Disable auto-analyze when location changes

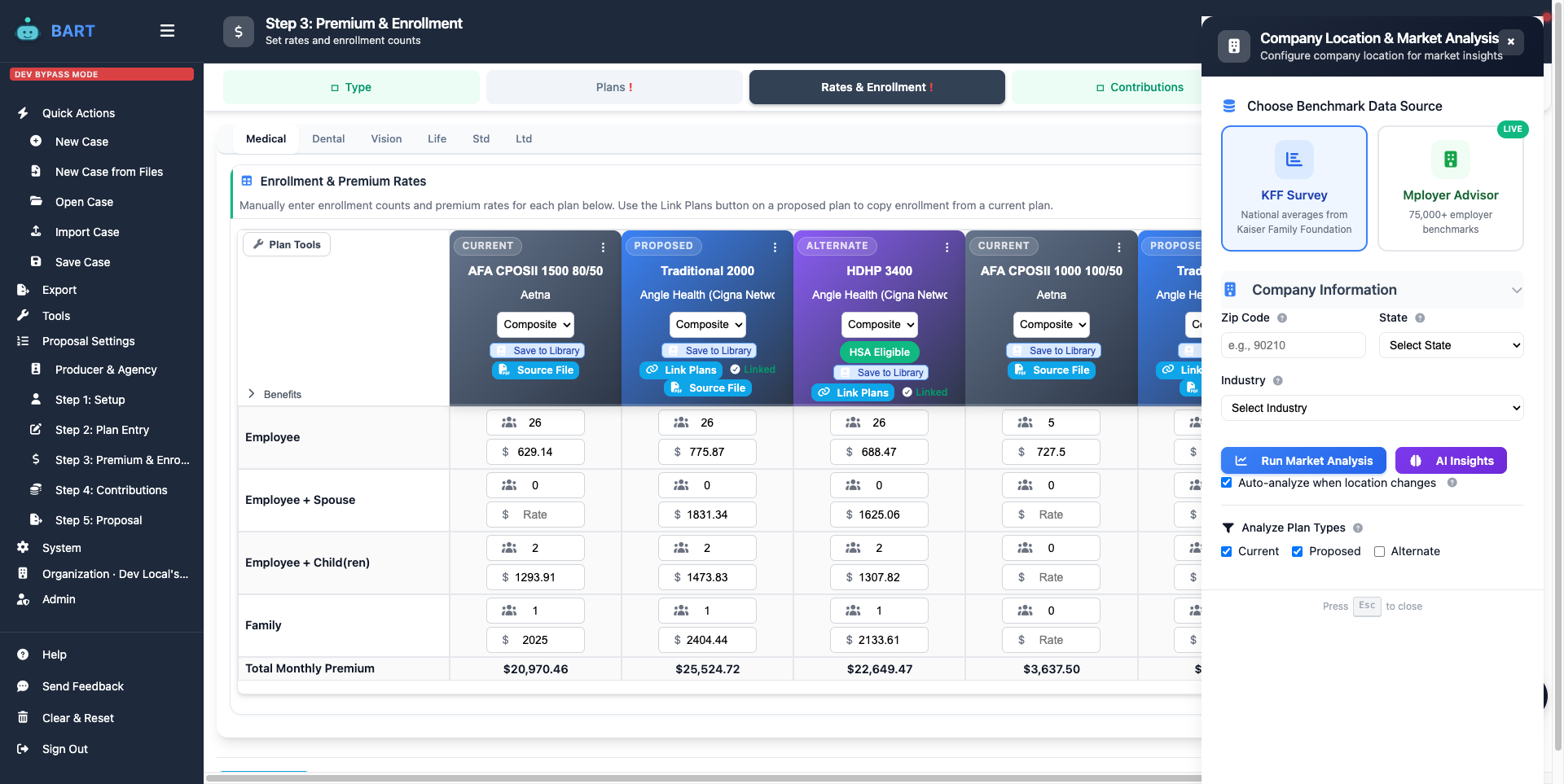point(1227,483)
